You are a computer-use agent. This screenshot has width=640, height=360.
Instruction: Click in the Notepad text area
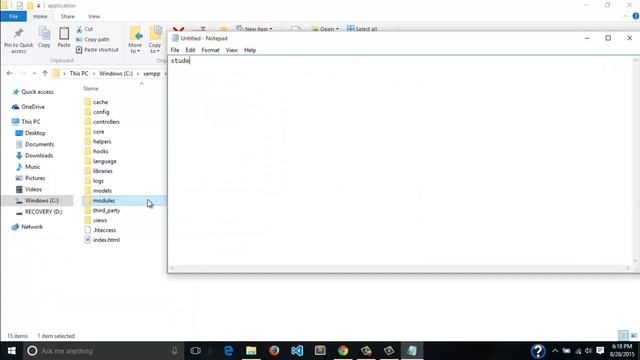point(400,161)
